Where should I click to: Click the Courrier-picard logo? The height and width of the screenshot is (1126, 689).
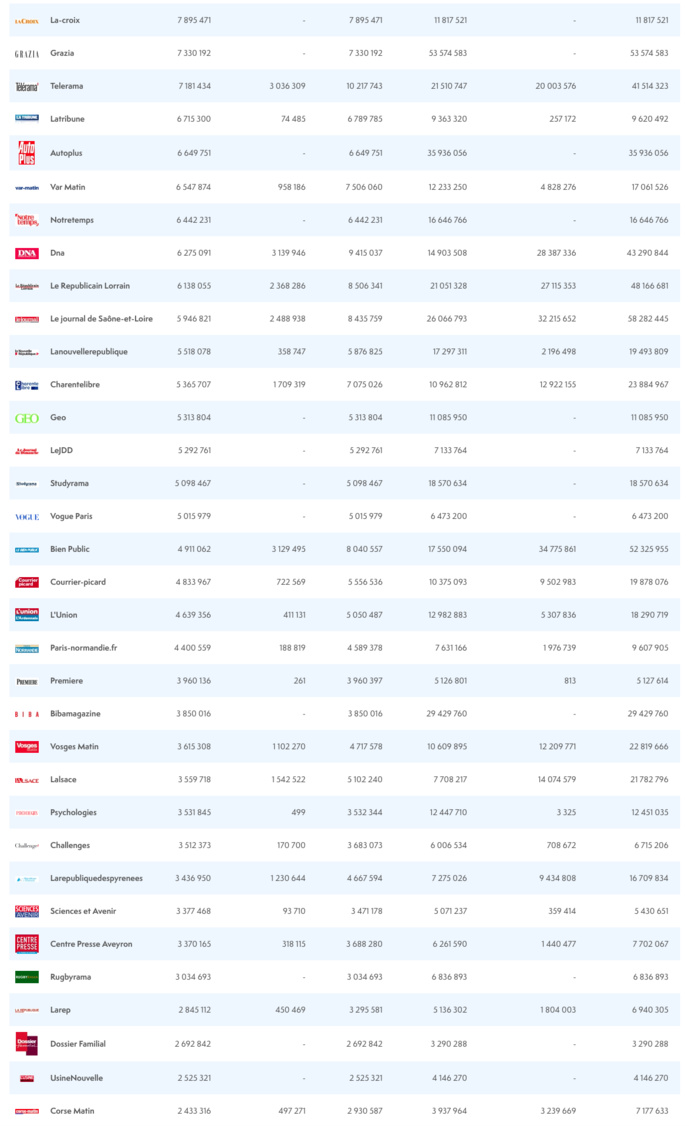27,582
